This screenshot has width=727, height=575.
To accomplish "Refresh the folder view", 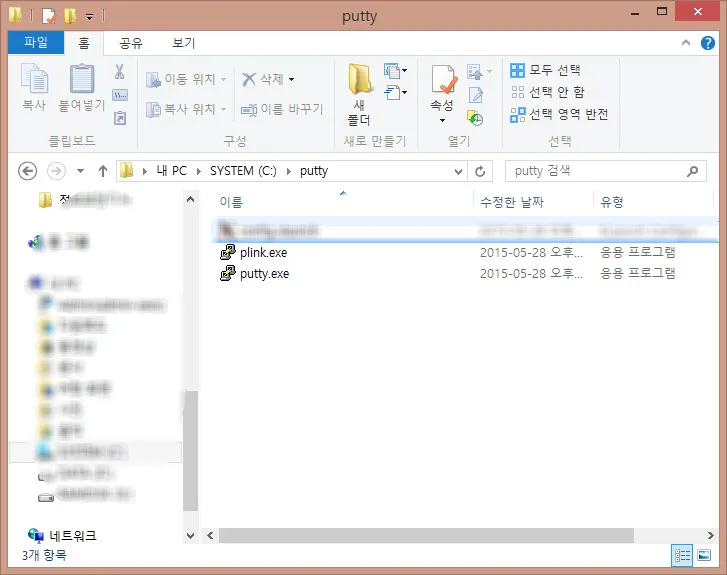I will pos(480,172).
